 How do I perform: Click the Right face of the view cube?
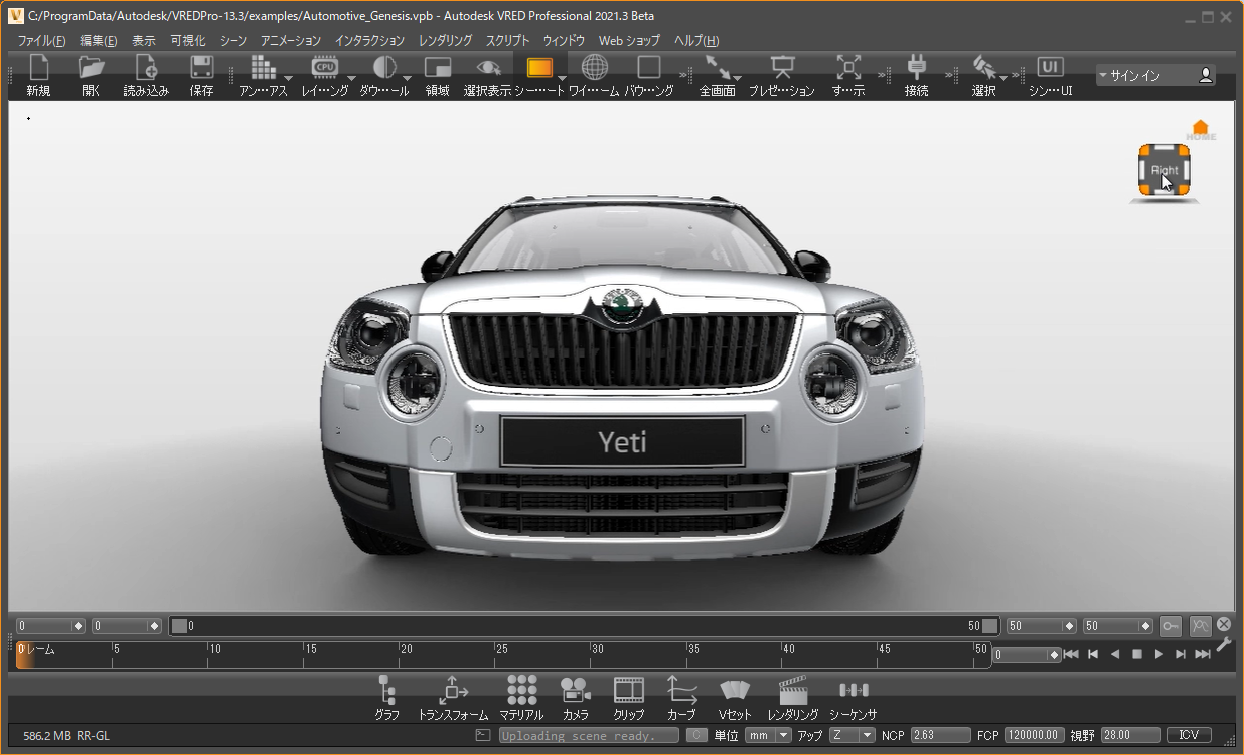pyautogui.click(x=1164, y=170)
